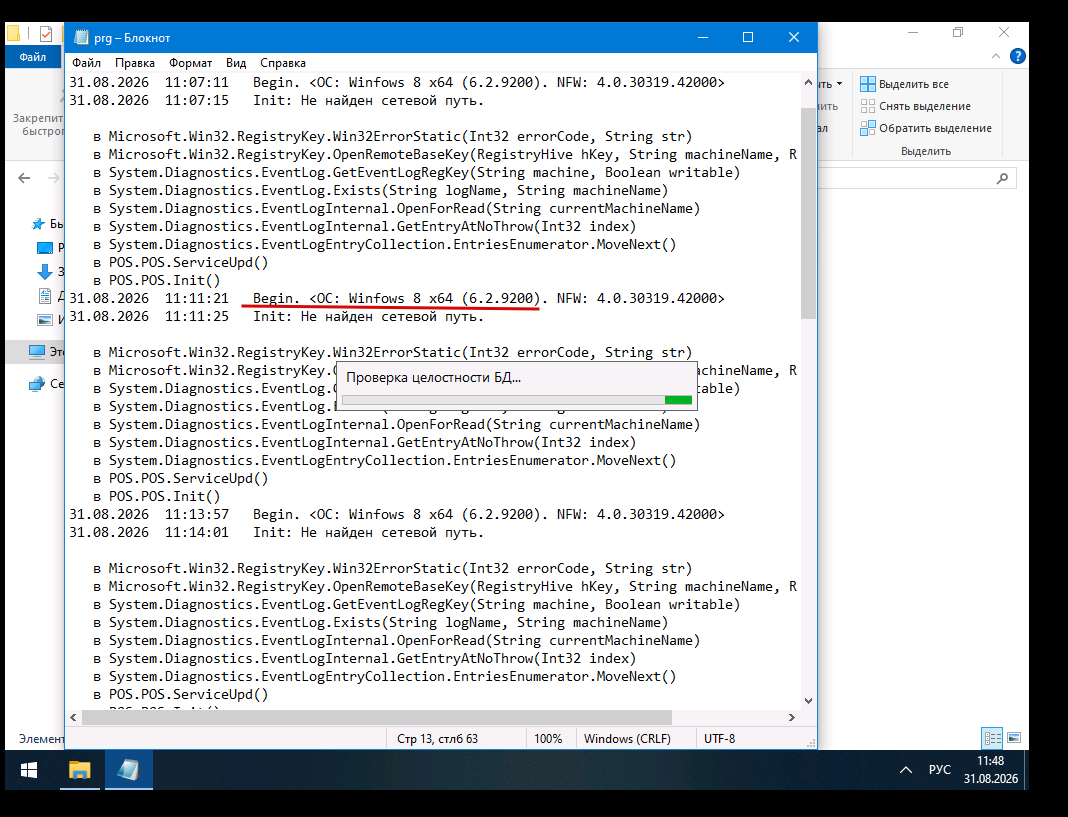Click the Invert selection icon
The height and width of the screenshot is (817, 1068).
point(868,127)
